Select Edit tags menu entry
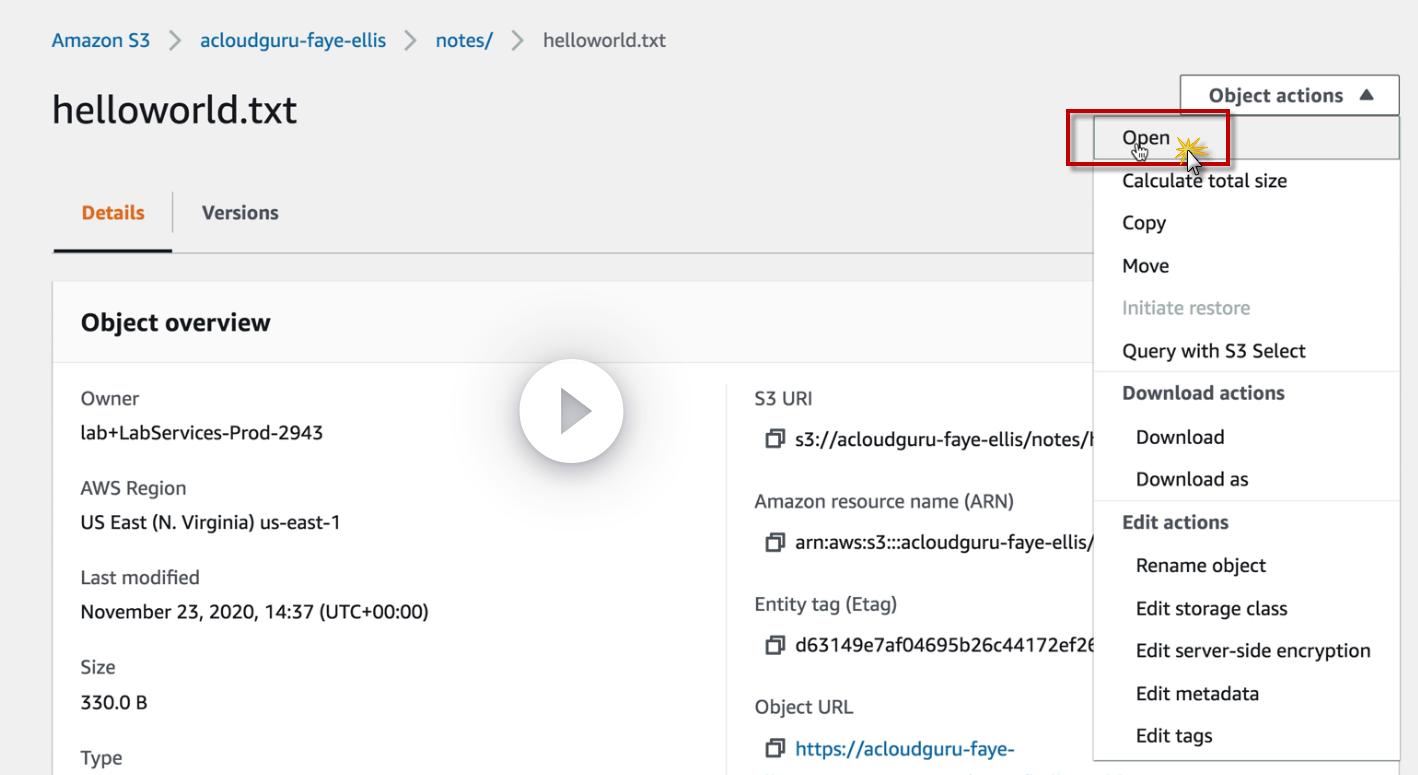This screenshot has width=1418, height=775. point(1246,736)
